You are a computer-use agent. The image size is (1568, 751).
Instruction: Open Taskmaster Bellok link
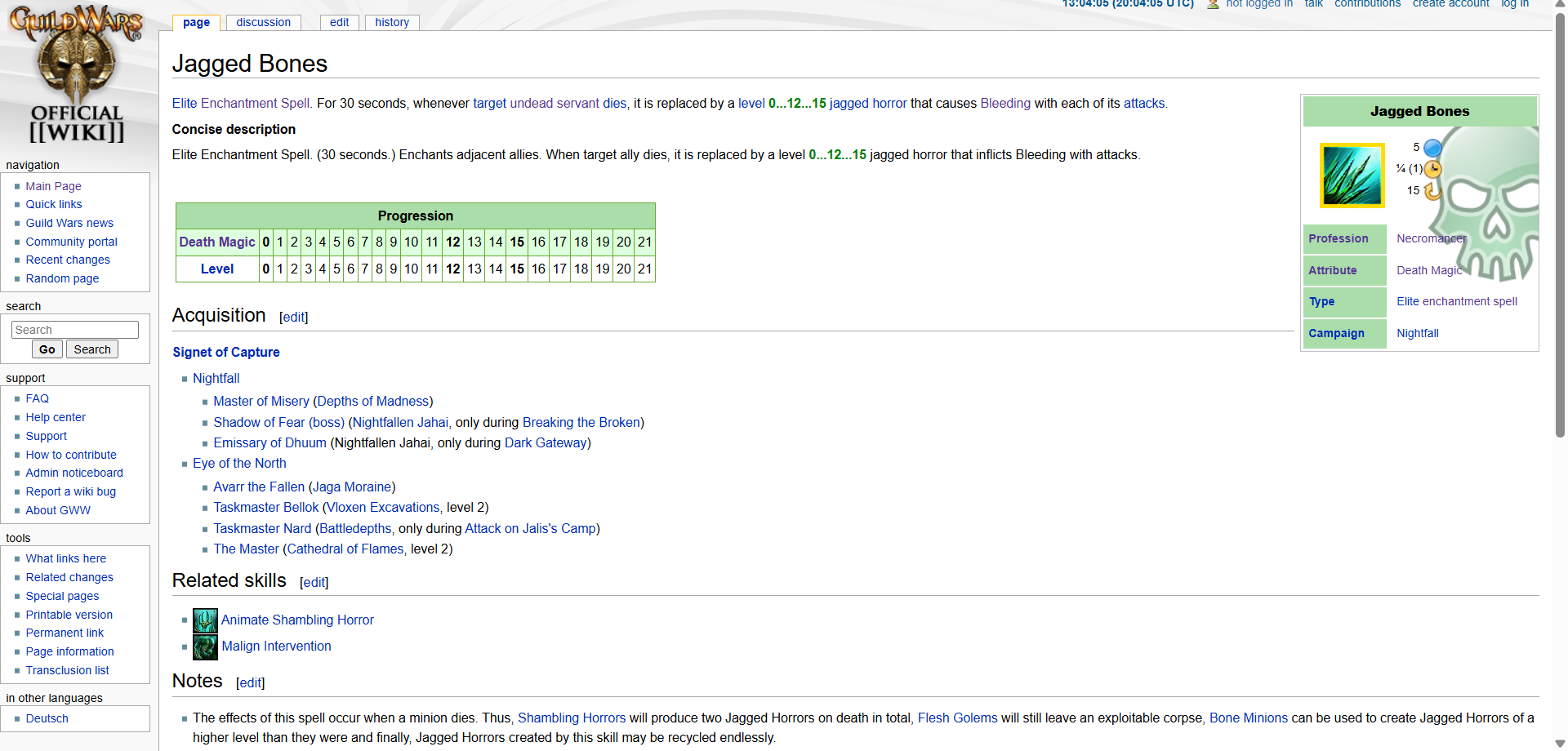pyautogui.click(x=265, y=507)
